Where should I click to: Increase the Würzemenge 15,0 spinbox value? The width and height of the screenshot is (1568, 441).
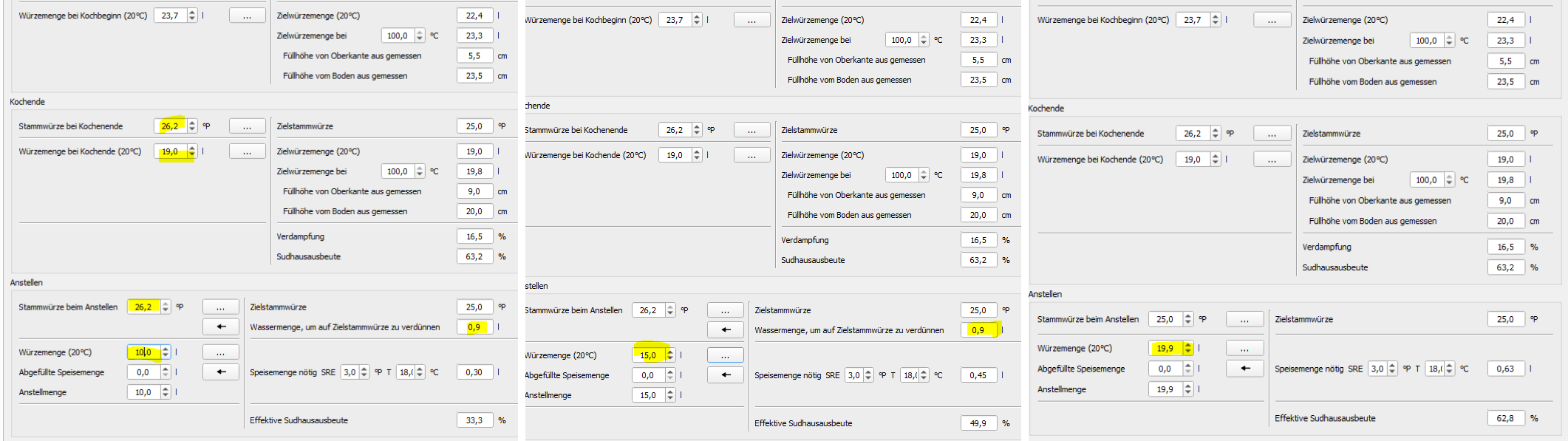[670, 352]
